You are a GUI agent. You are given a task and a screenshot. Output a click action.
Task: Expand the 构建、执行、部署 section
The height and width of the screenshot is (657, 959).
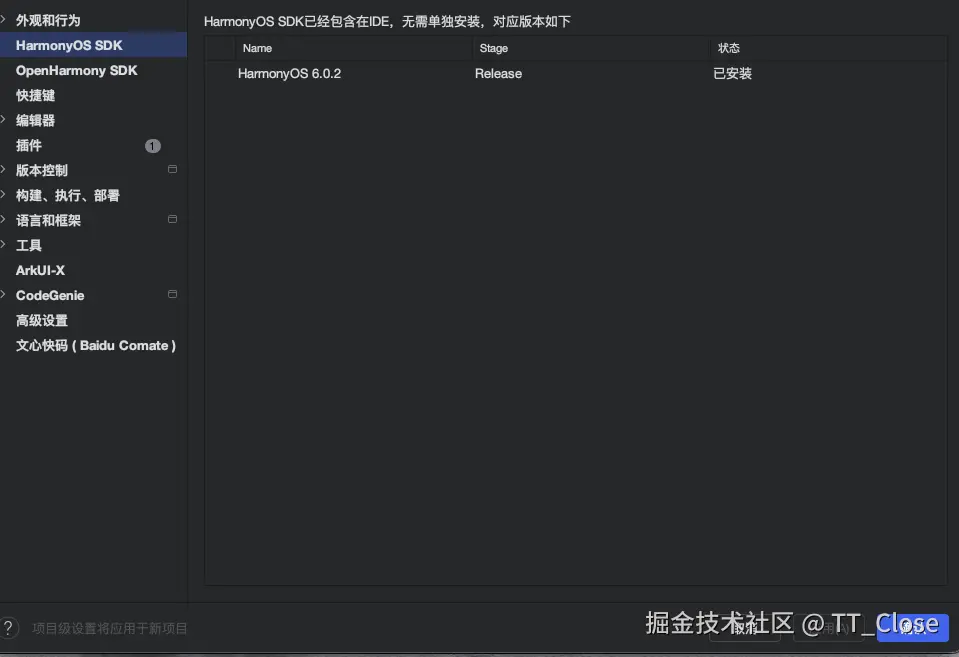(x=4, y=195)
